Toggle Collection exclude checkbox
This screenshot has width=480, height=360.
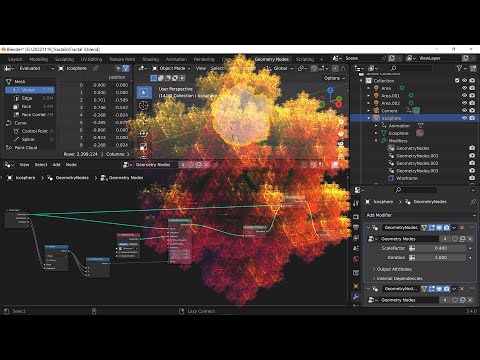tap(457, 80)
